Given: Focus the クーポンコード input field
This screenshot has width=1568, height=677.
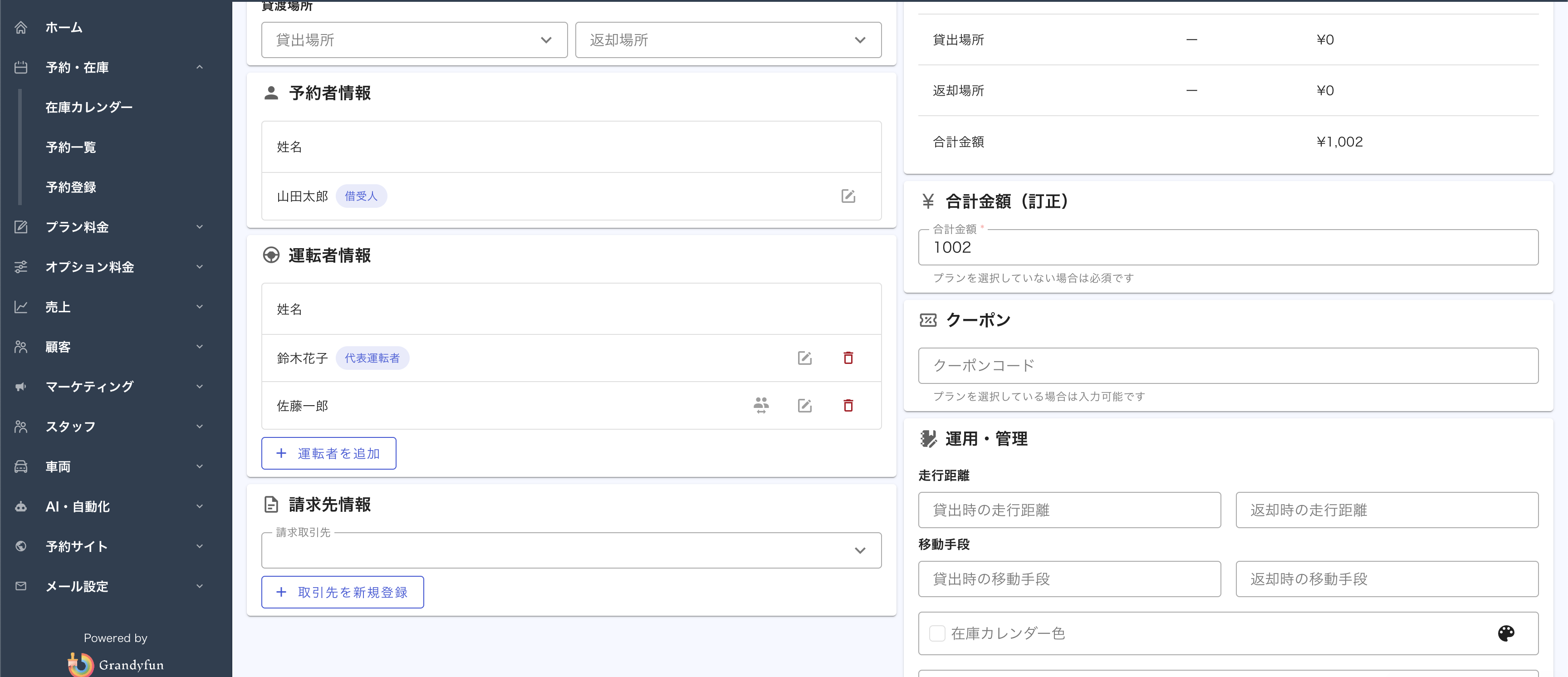Looking at the screenshot, I should click(x=1228, y=366).
